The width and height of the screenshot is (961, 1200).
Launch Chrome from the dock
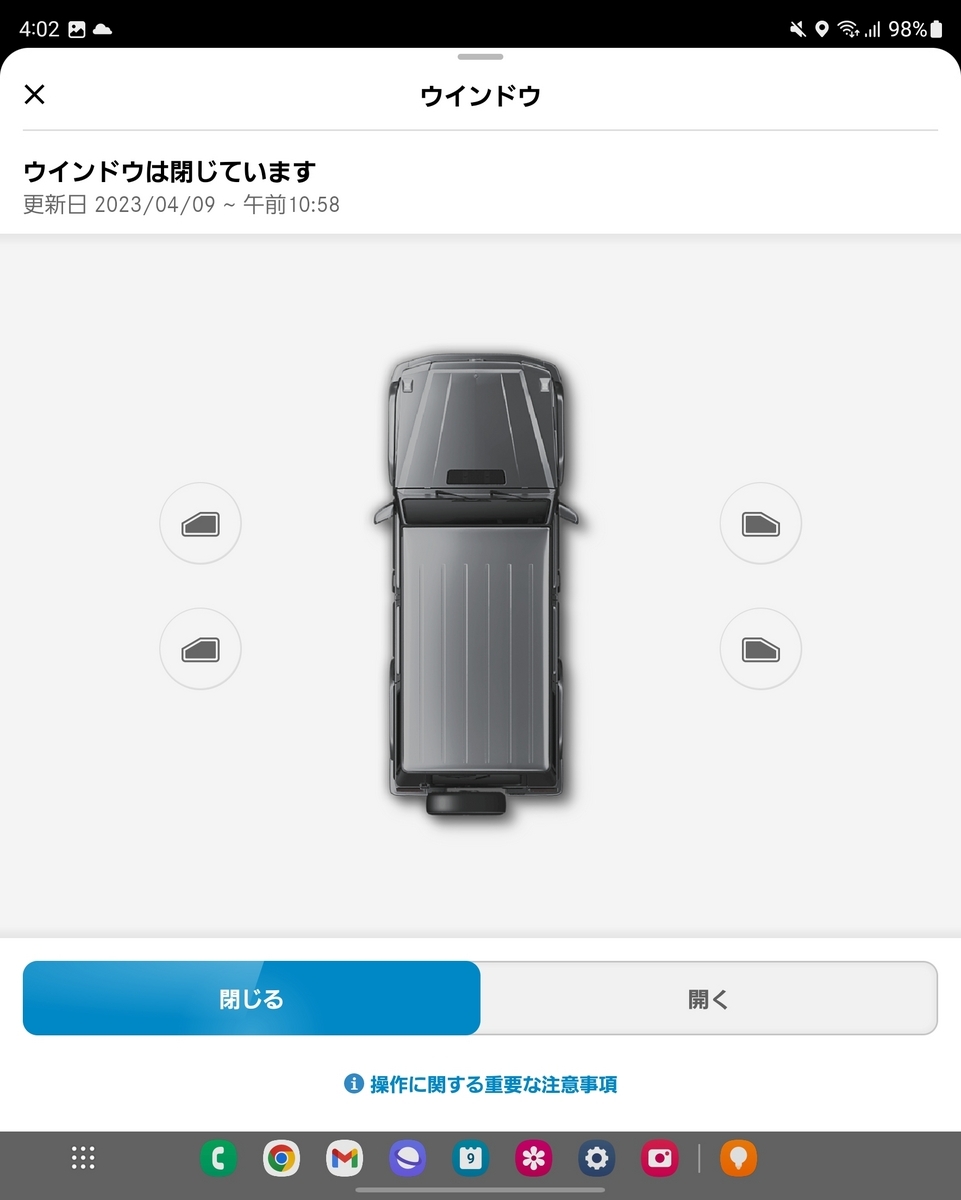(282, 1159)
